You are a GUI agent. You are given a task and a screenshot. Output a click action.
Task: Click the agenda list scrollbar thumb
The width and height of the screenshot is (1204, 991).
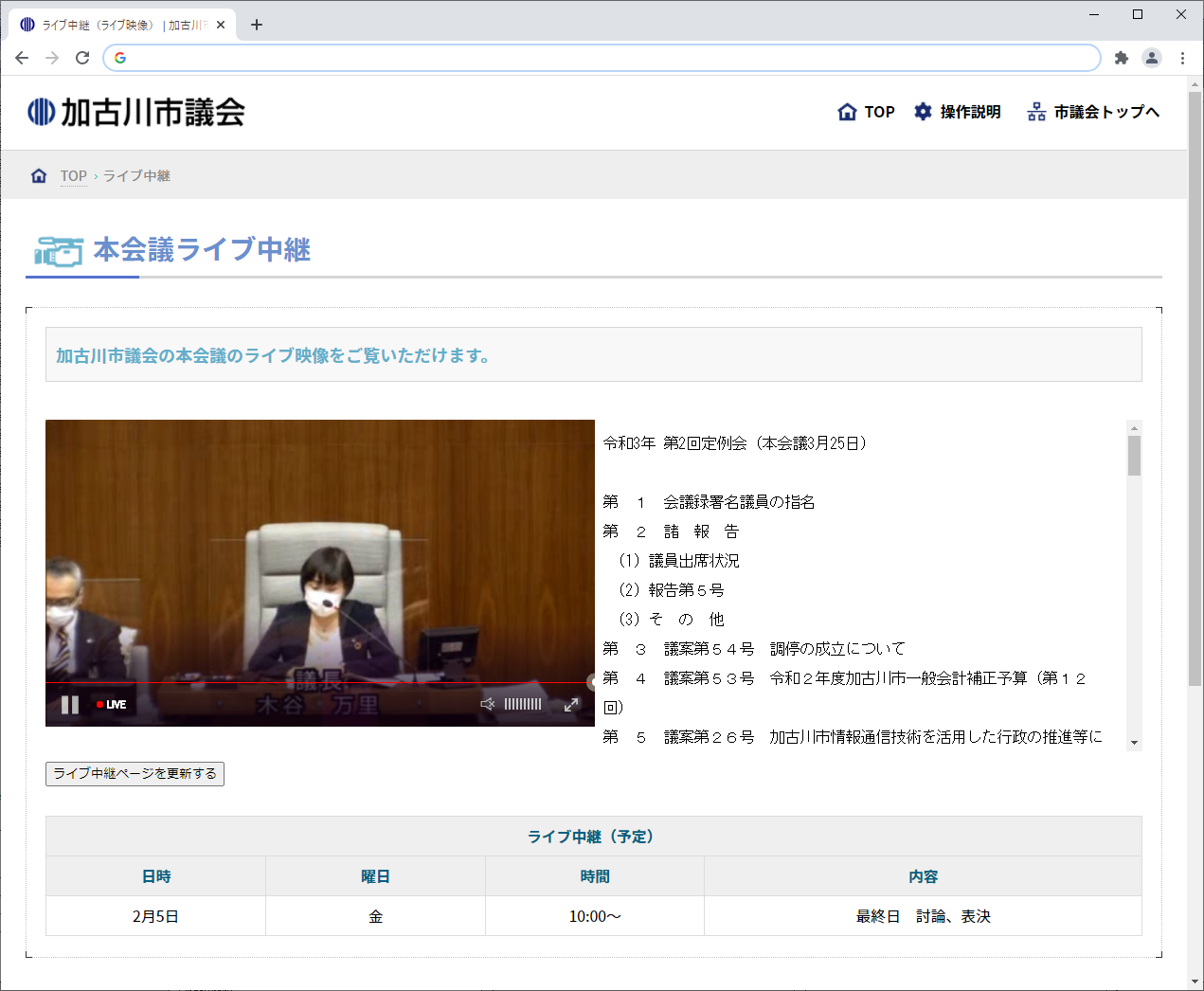[x=1135, y=456]
